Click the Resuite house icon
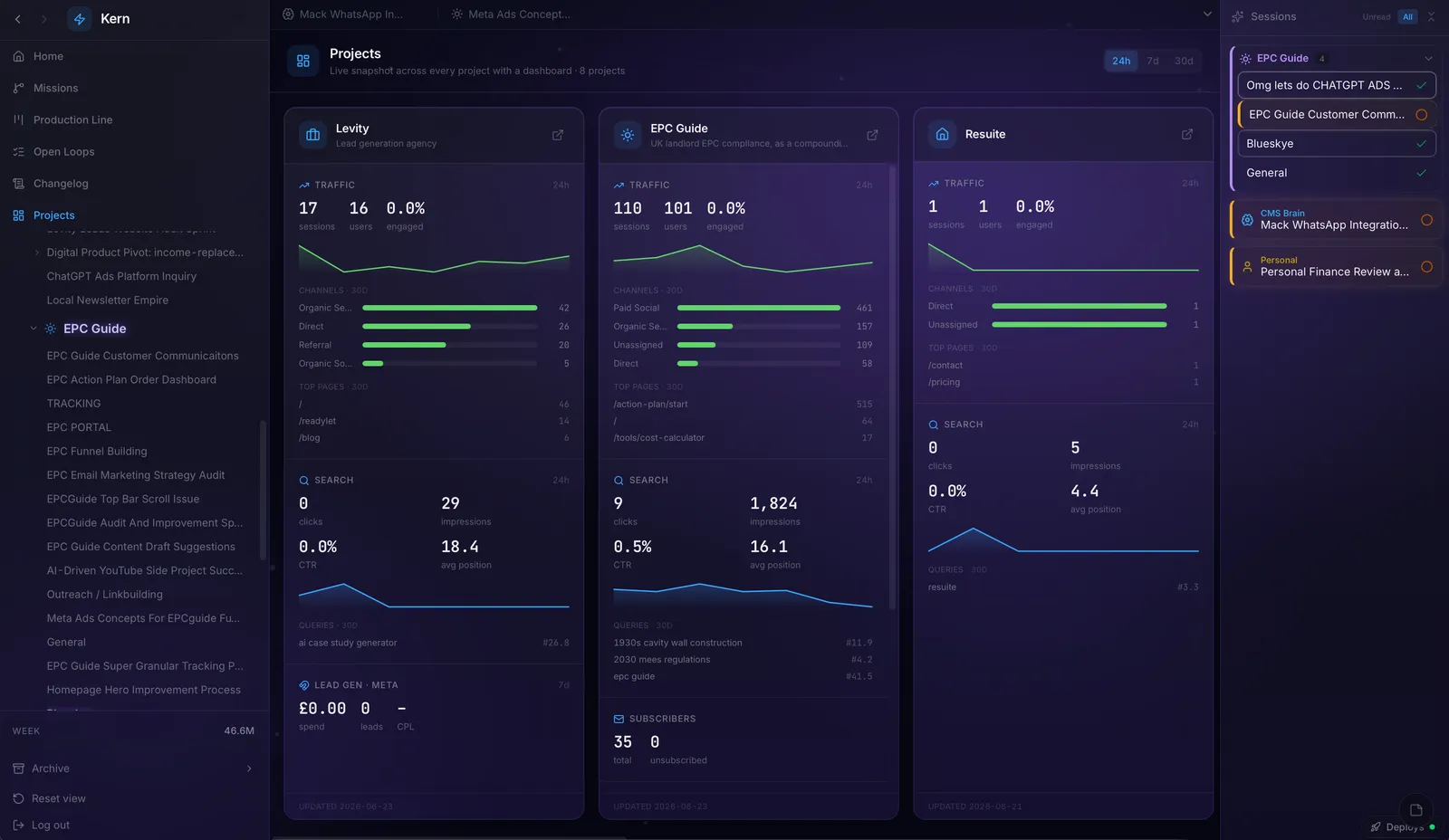This screenshot has height=840, width=1449. 943,134
